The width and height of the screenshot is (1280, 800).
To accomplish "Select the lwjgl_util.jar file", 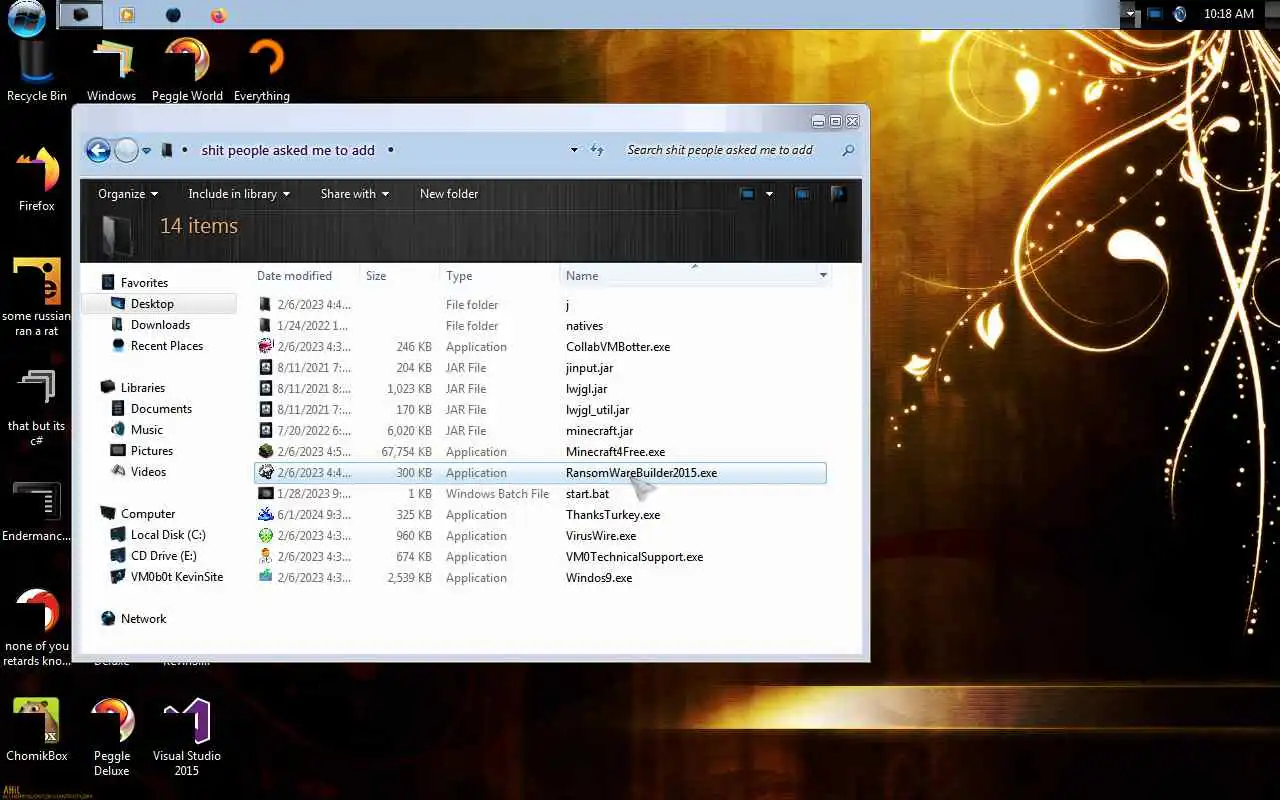I will 540,410.
